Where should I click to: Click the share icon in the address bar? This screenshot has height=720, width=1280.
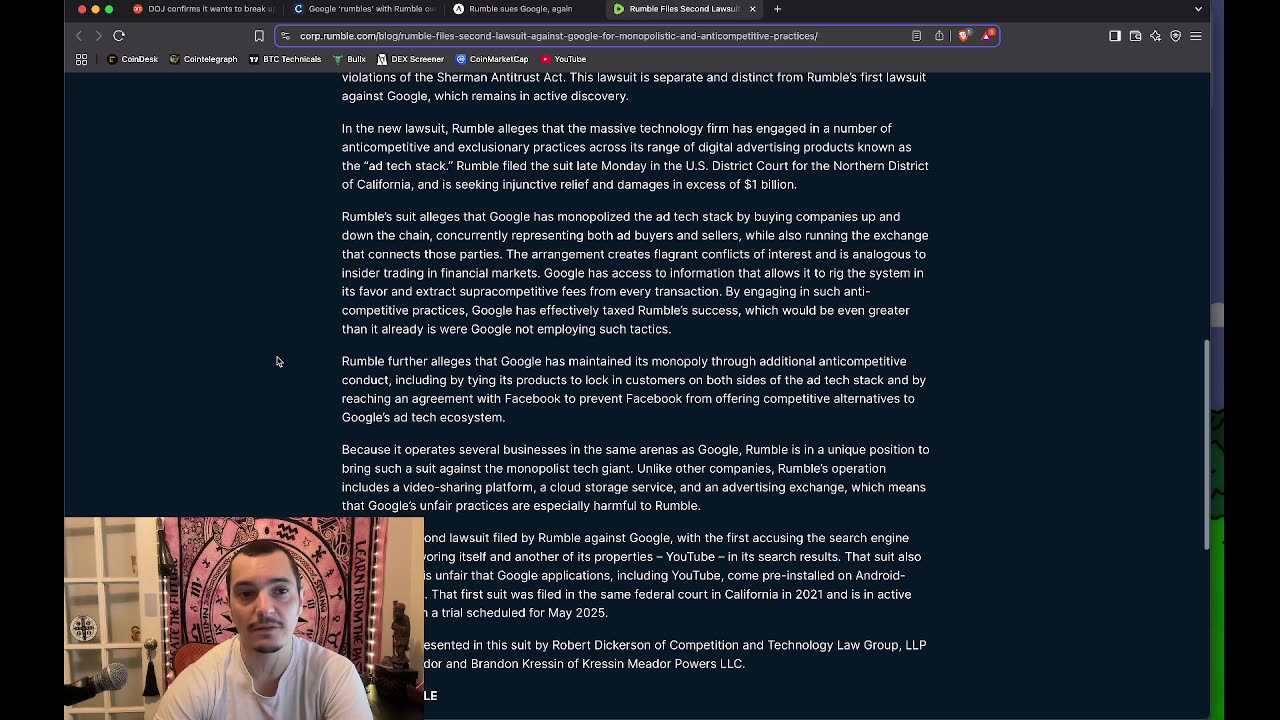pyautogui.click(x=939, y=36)
